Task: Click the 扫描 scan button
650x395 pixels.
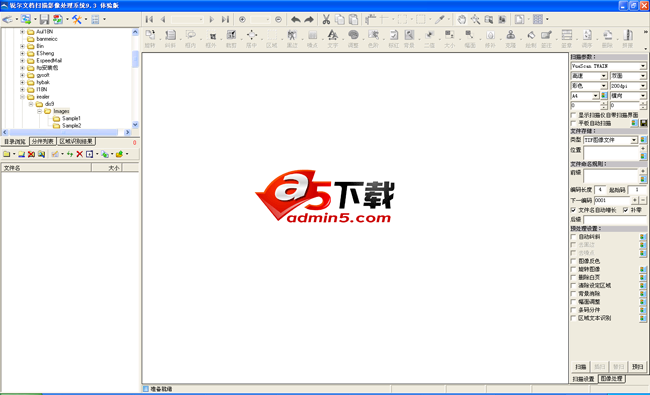Action: (x=580, y=366)
